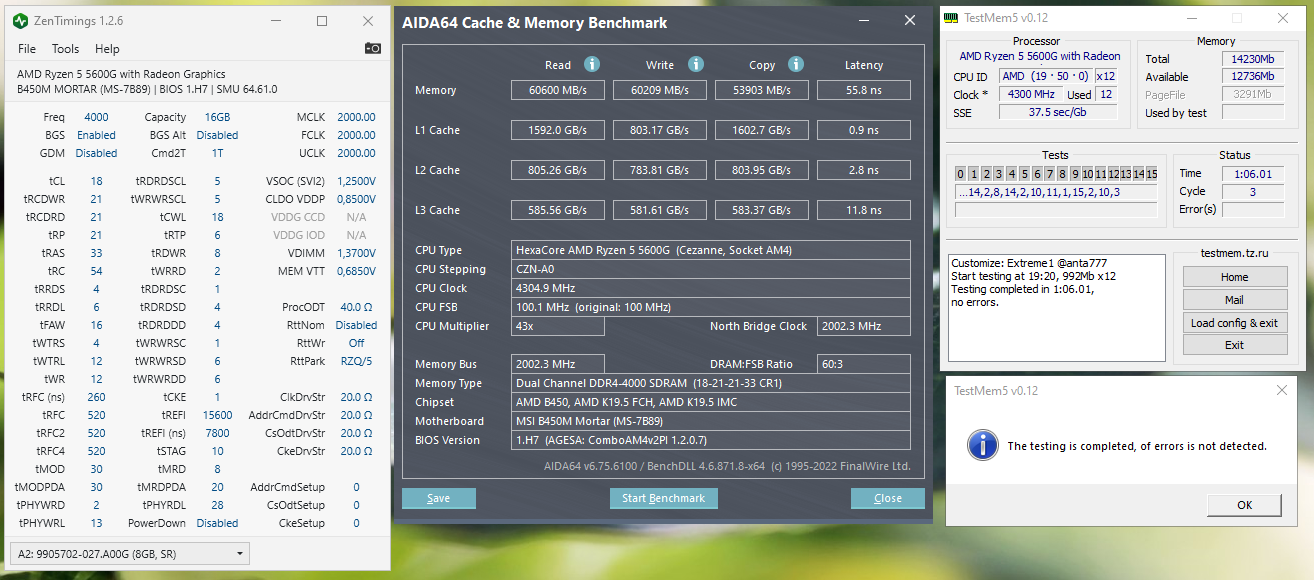Click the Home button in TestMem5
This screenshot has width=1314, height=580.
tap(1234, 277)
